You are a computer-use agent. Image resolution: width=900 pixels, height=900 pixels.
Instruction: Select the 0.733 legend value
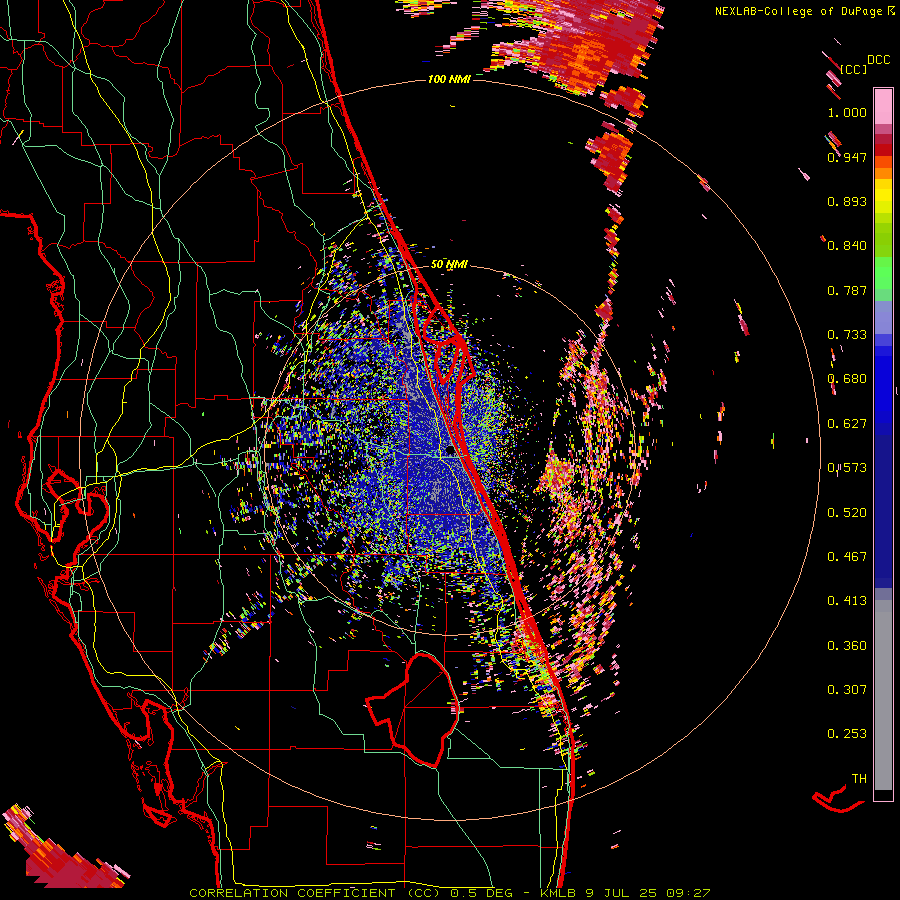point(847,335)
